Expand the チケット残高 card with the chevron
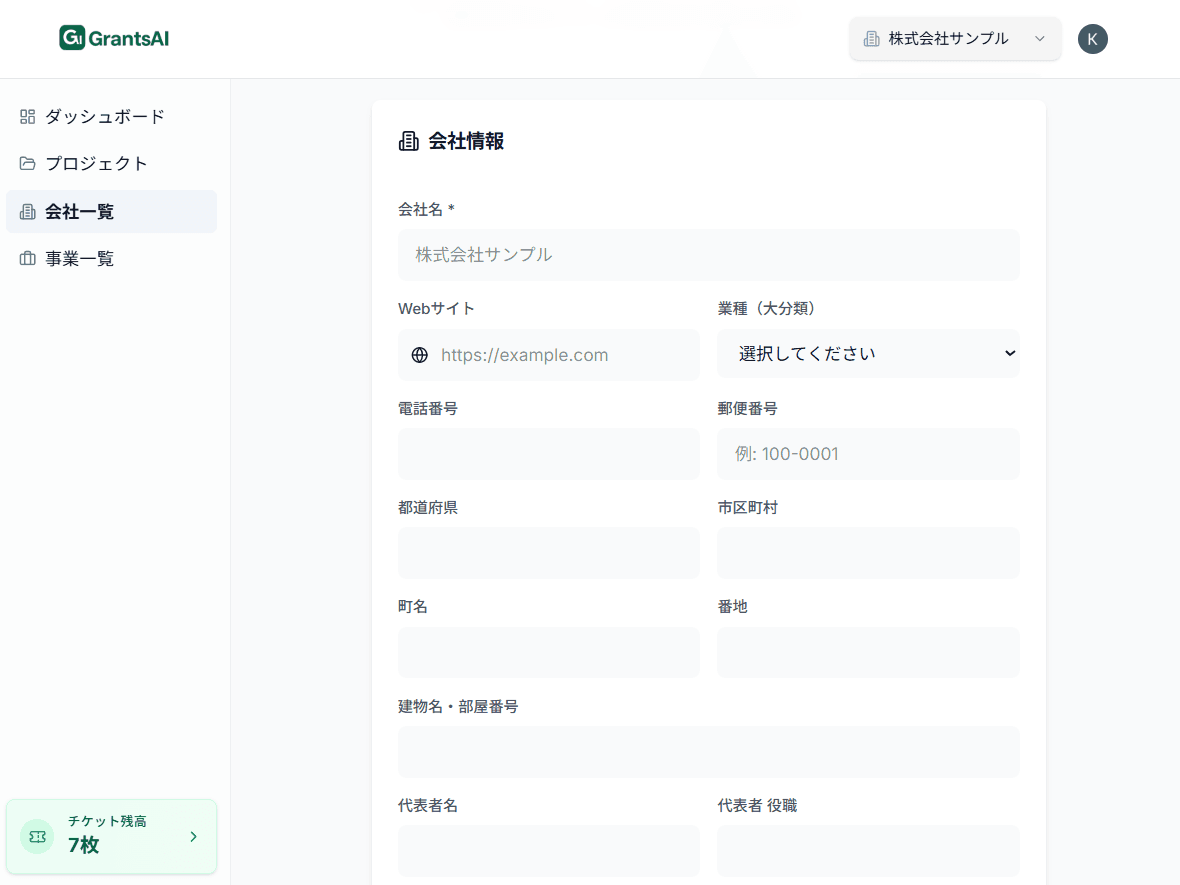 (193, 837)
